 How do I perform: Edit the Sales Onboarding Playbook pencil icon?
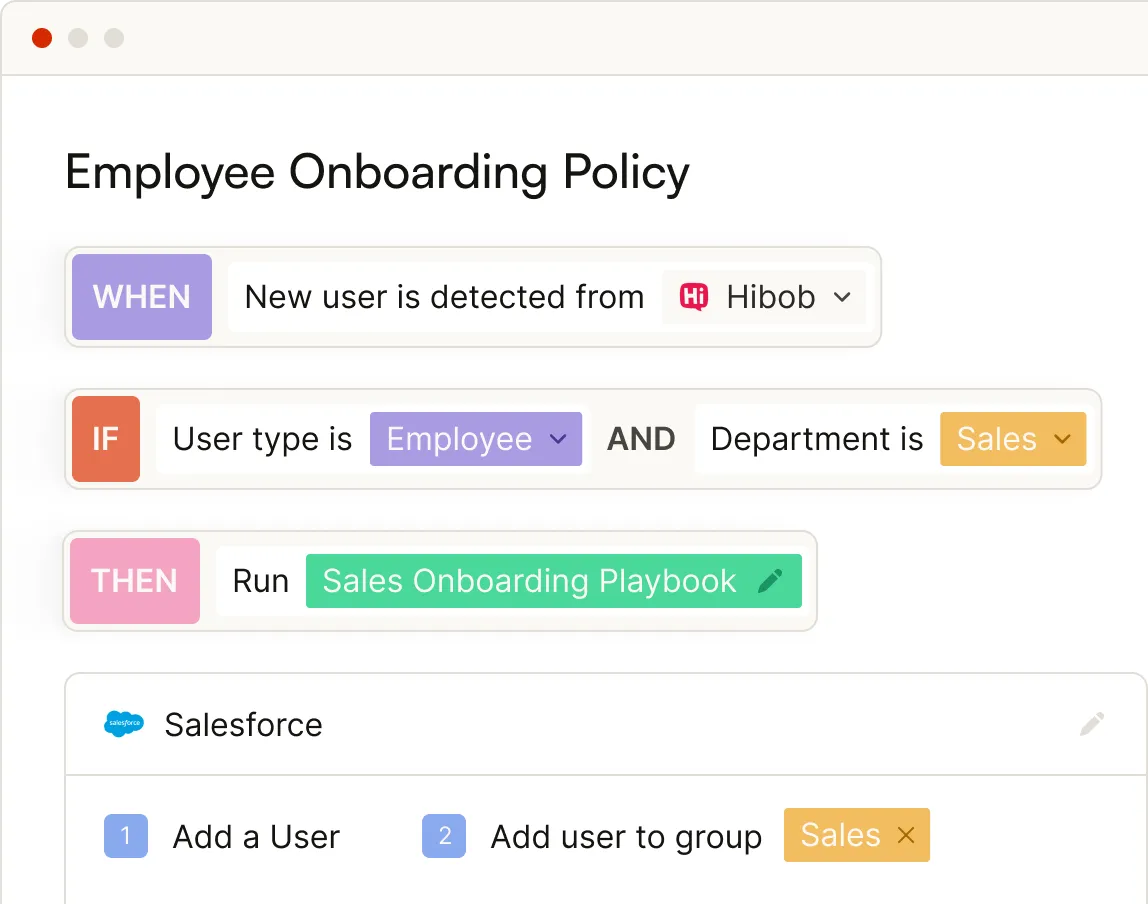click(770, 581)
